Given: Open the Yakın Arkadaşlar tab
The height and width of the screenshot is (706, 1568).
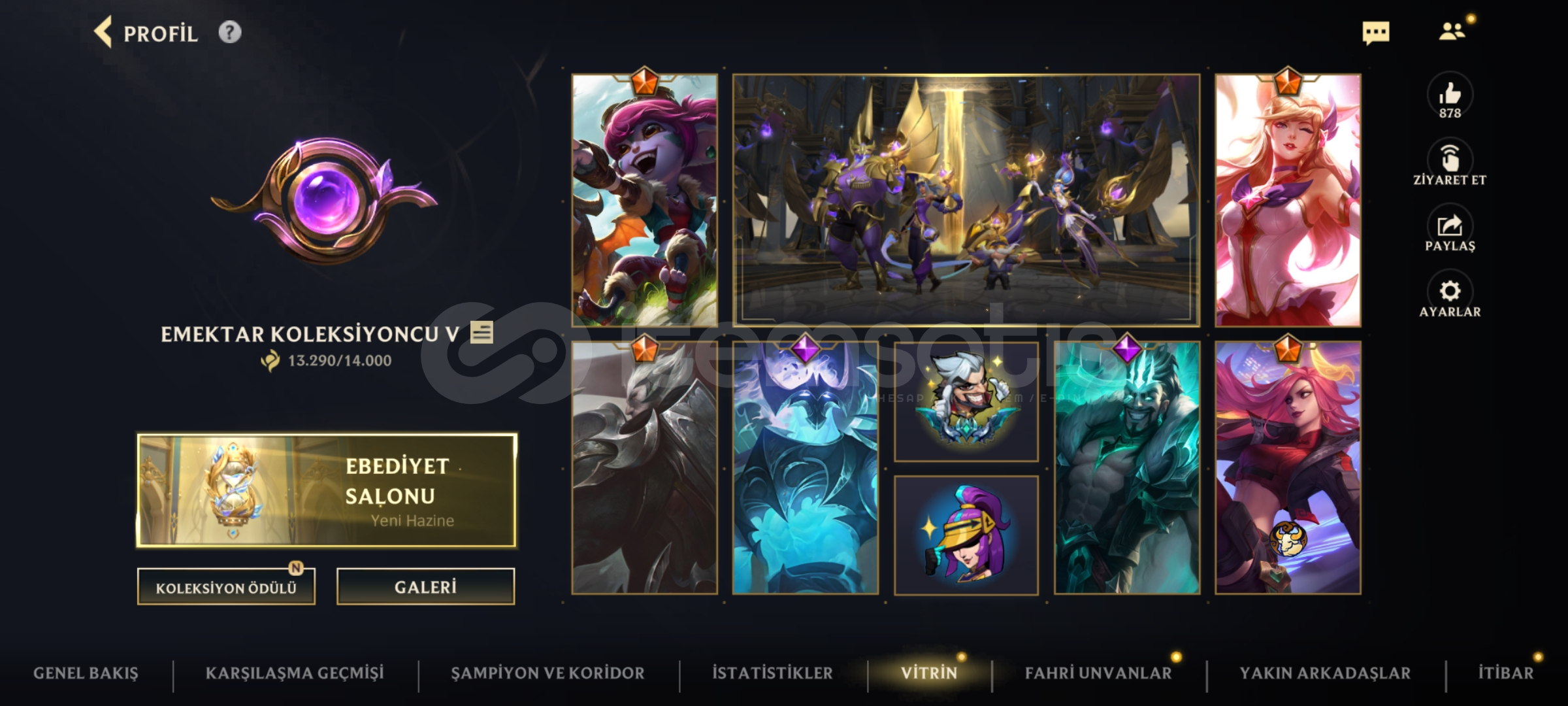Looking at the screenshot, I should (1325, 673).
